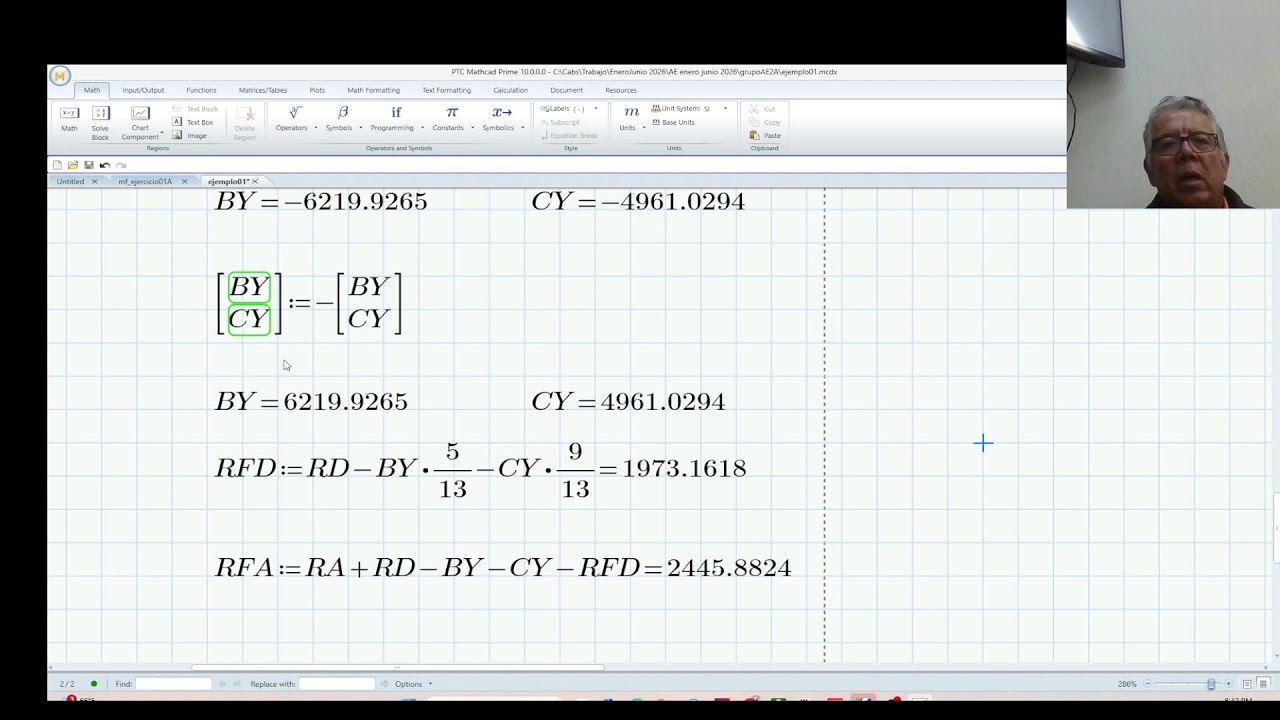Switch to draft view in status bar
Viewport: 1280px width, 720px height.
1264,684
